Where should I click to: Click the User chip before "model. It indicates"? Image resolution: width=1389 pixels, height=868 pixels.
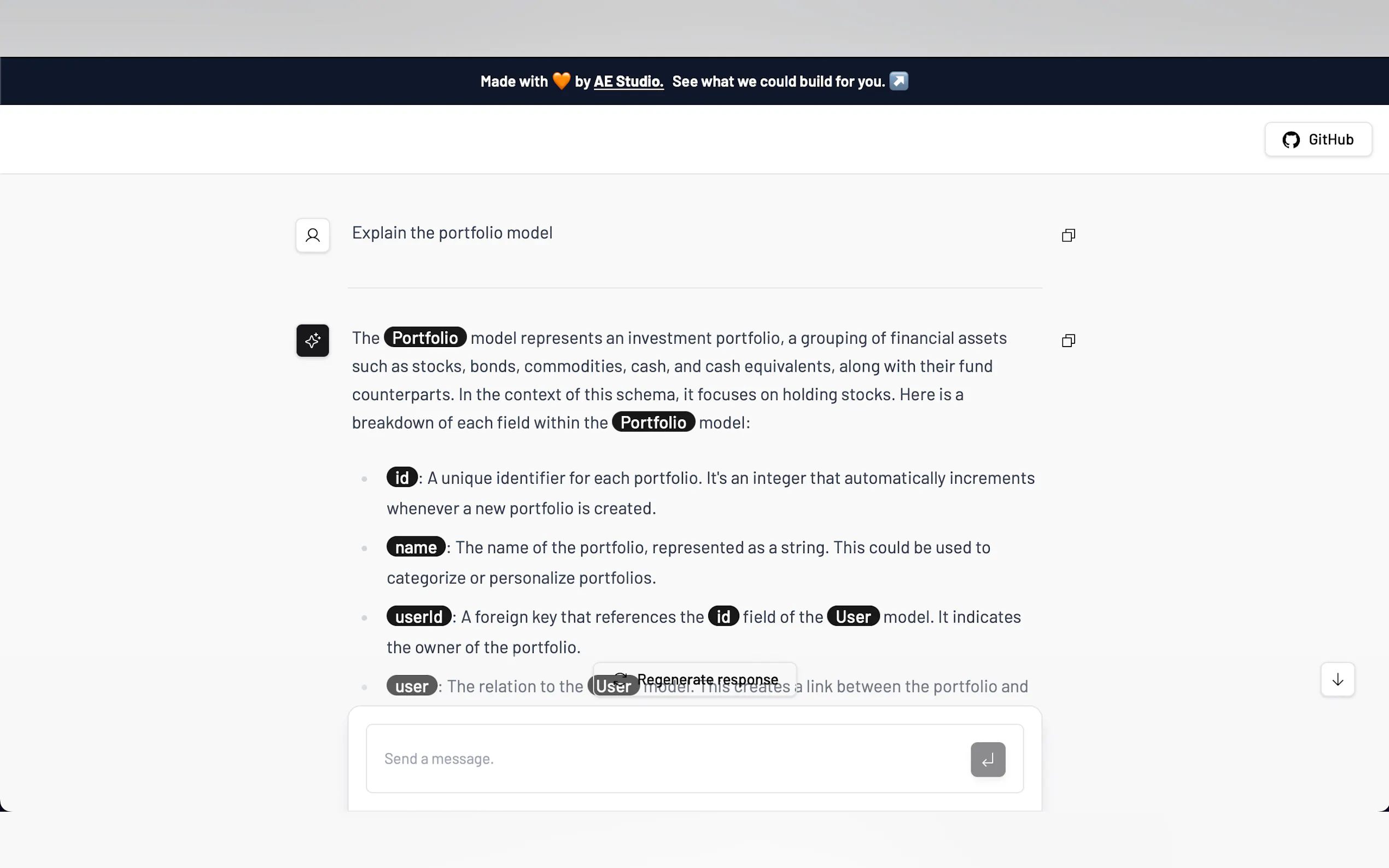853,617
